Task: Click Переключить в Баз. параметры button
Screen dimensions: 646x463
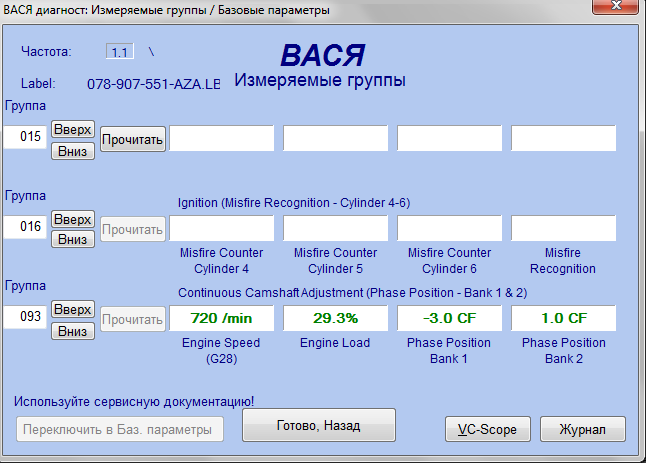Action: tap(120, 429)
